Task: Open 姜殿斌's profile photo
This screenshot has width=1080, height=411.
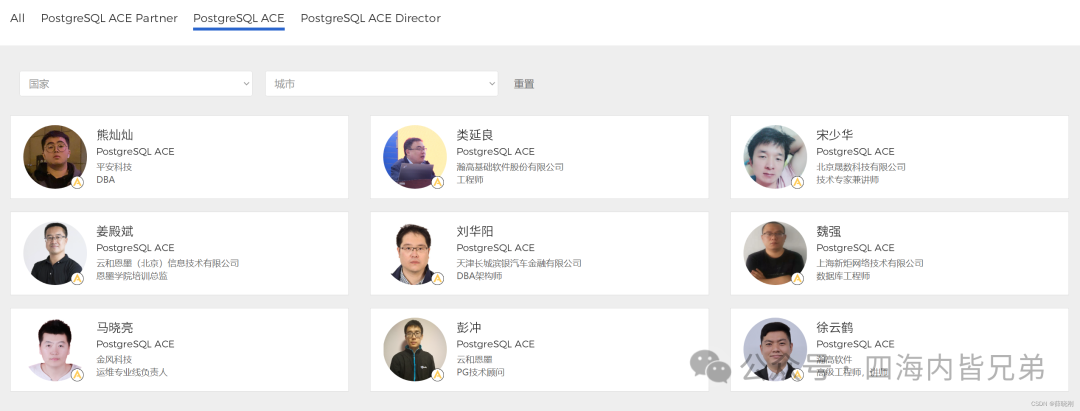Action: [x=55, y=253]
